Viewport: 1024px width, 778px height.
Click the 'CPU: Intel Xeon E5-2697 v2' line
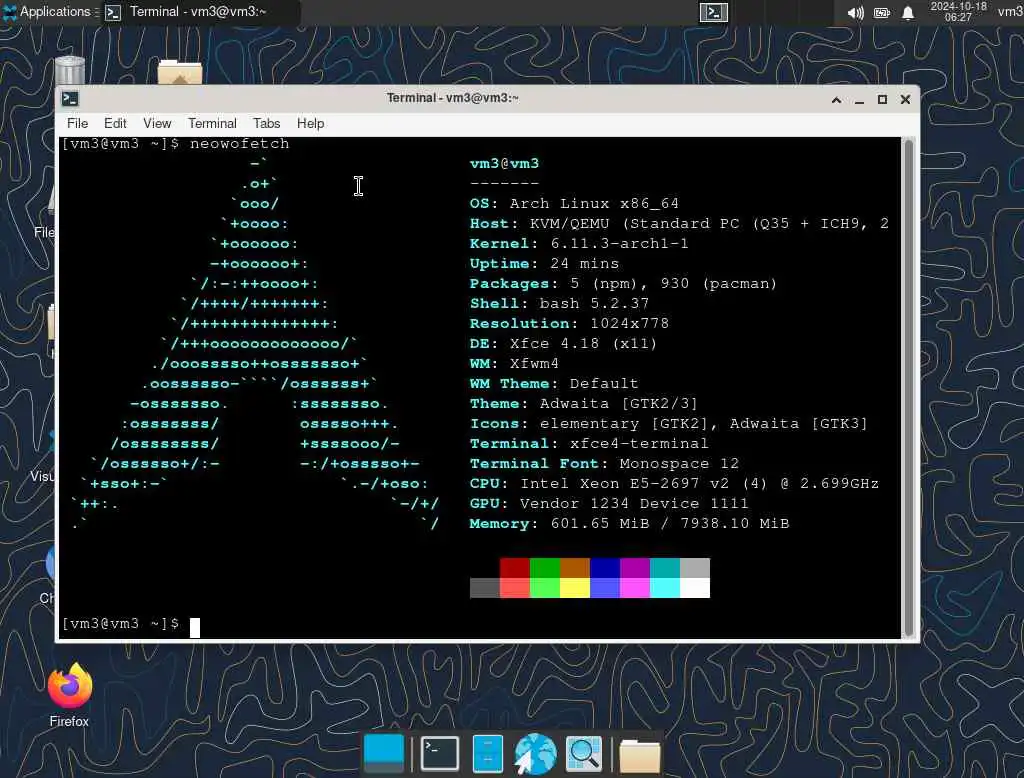tap(674, 484)
